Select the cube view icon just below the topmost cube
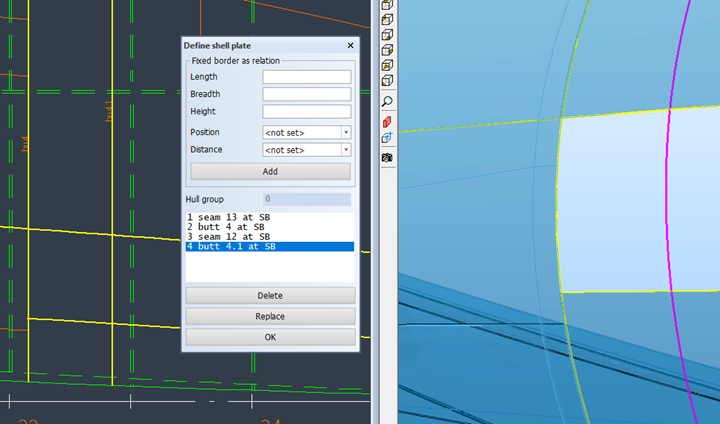This screenshot has width=720, height=424. coord(387,18)
